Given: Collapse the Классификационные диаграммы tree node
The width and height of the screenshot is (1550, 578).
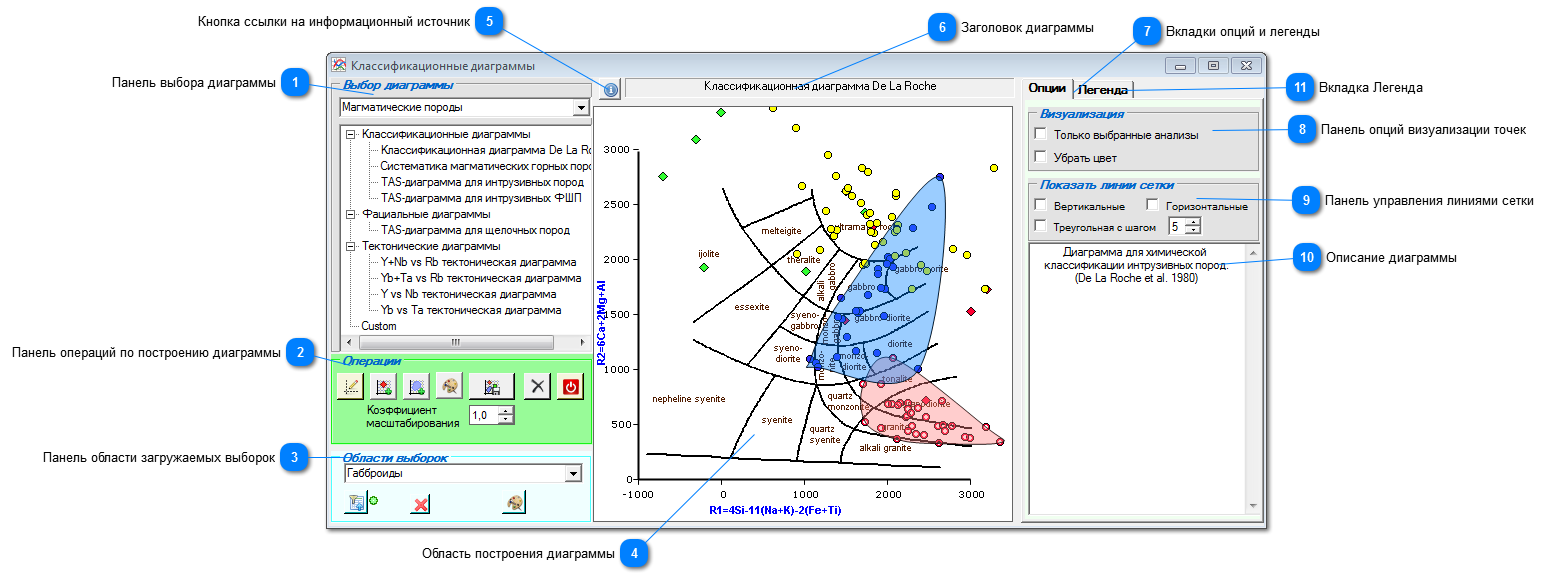Looking at the screenshot, I should pos(350,134).
